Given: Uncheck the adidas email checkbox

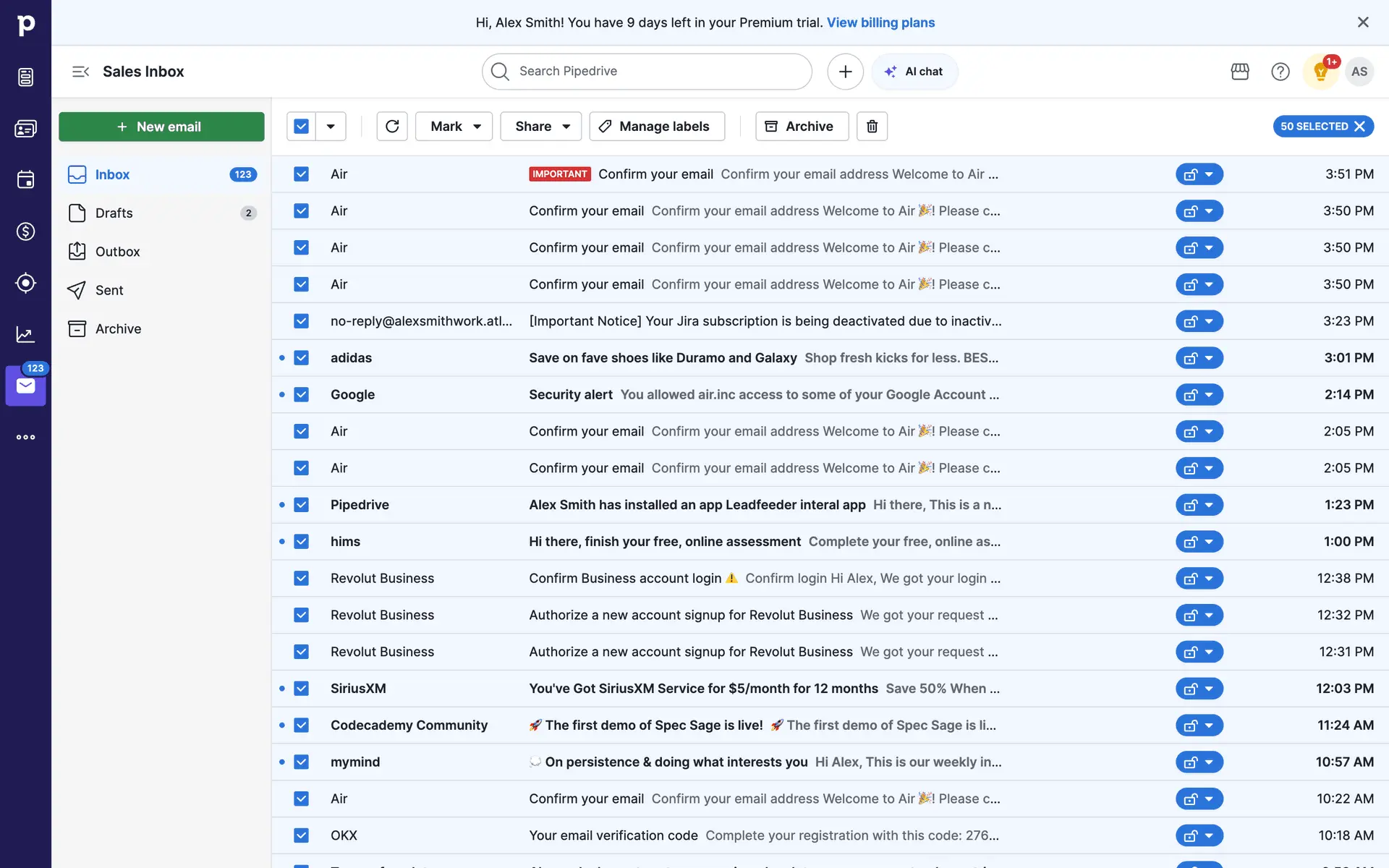Looking at the screenshot, I should (302, 358).
